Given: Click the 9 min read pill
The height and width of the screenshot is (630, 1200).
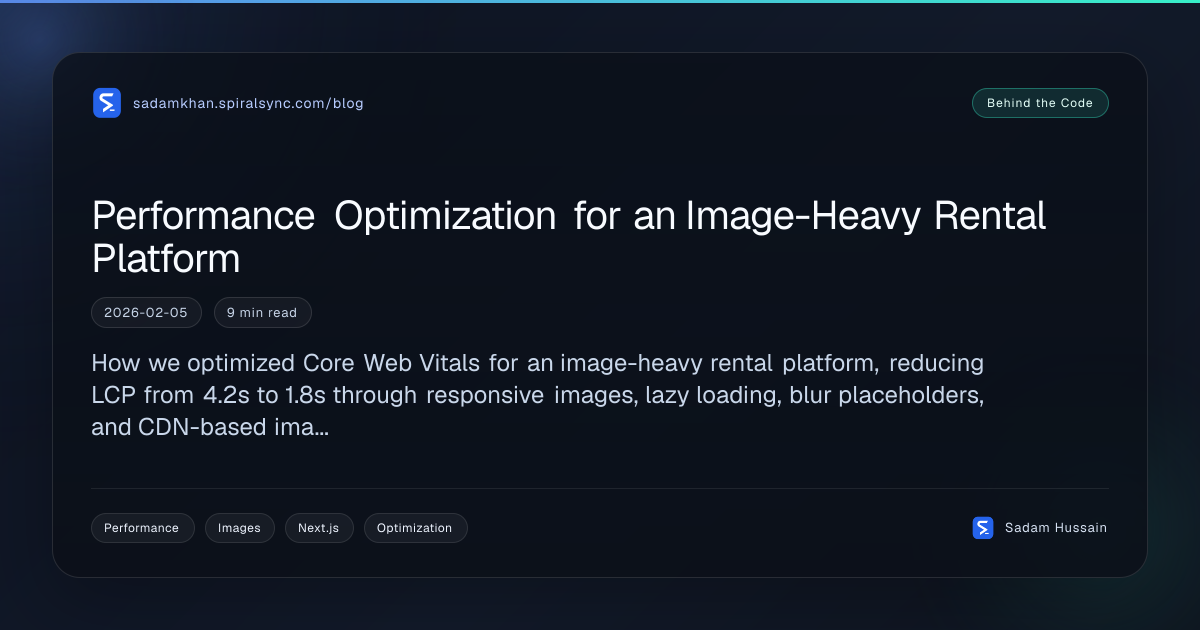Looking at the screenshot, I should coord(262,313).
